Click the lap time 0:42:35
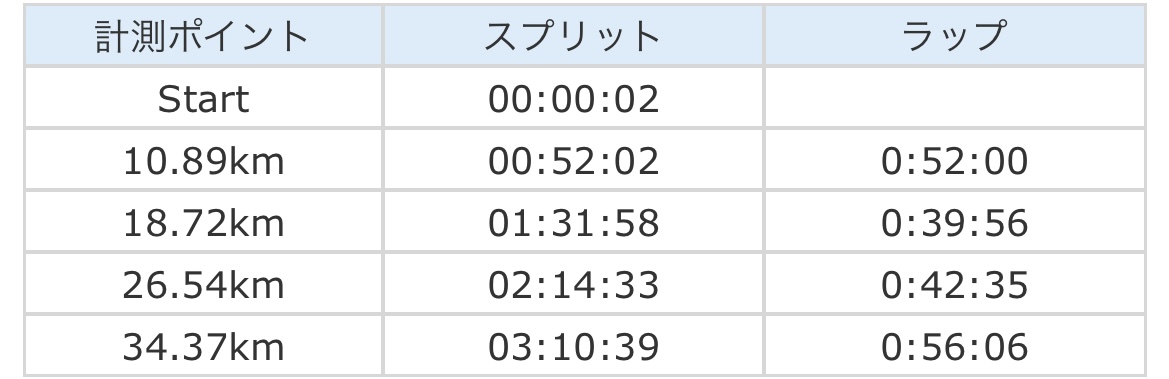The height and width of the screenshot is (379, 1169). 955,285
